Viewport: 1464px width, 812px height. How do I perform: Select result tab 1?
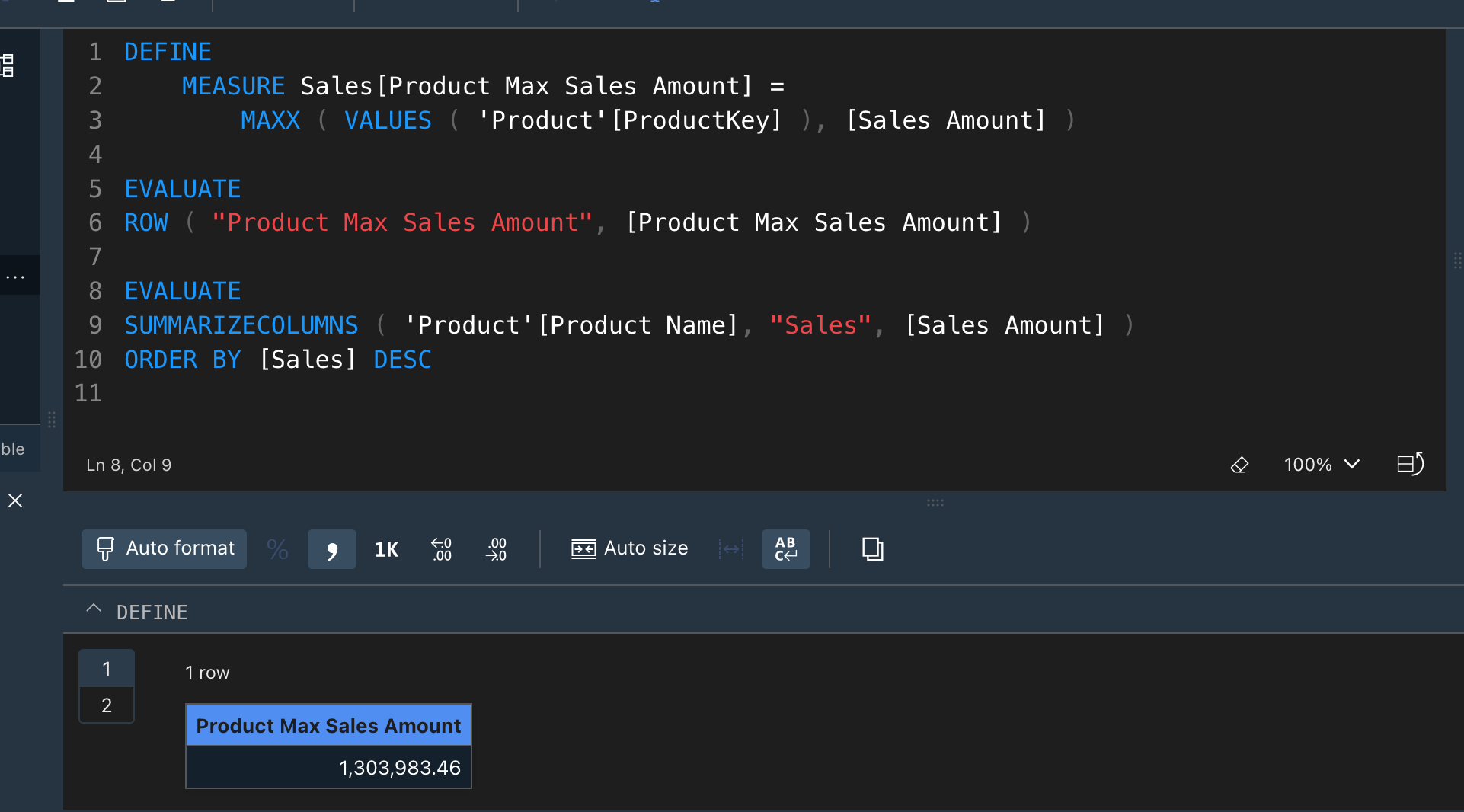pos(106,669)
